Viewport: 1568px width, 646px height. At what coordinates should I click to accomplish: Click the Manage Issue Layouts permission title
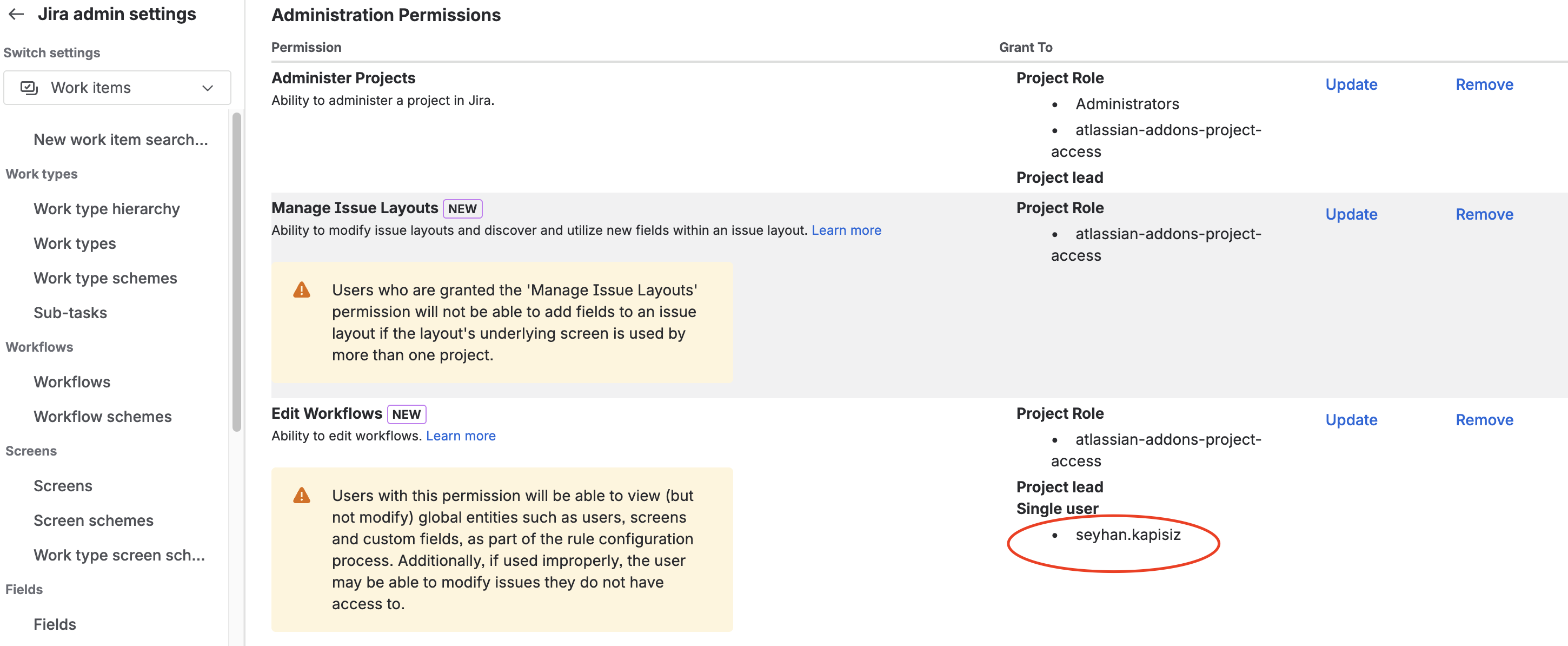tap(355, 208)
